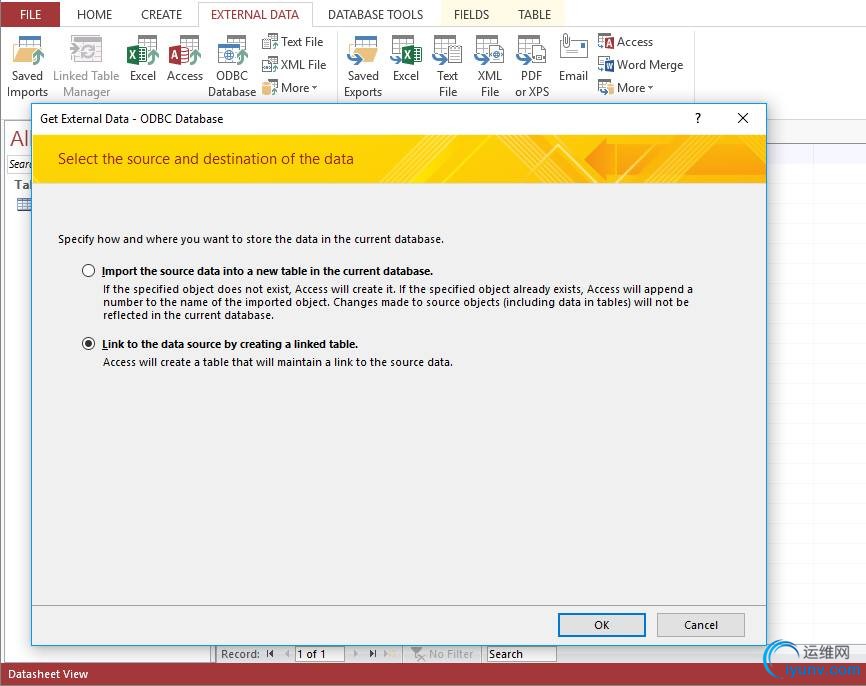Confirm the dialog with OK

pyautogui.click(x=601, y=625)
